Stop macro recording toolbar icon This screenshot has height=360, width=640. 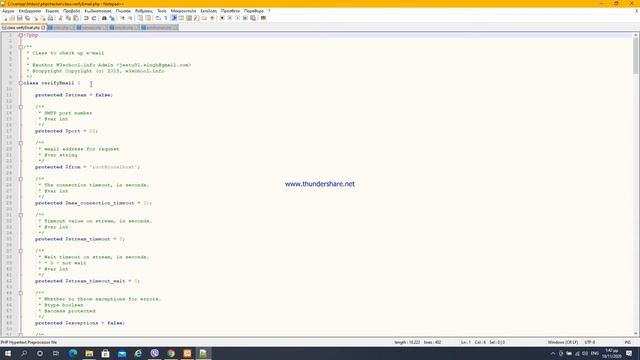[x=230, y=18]
